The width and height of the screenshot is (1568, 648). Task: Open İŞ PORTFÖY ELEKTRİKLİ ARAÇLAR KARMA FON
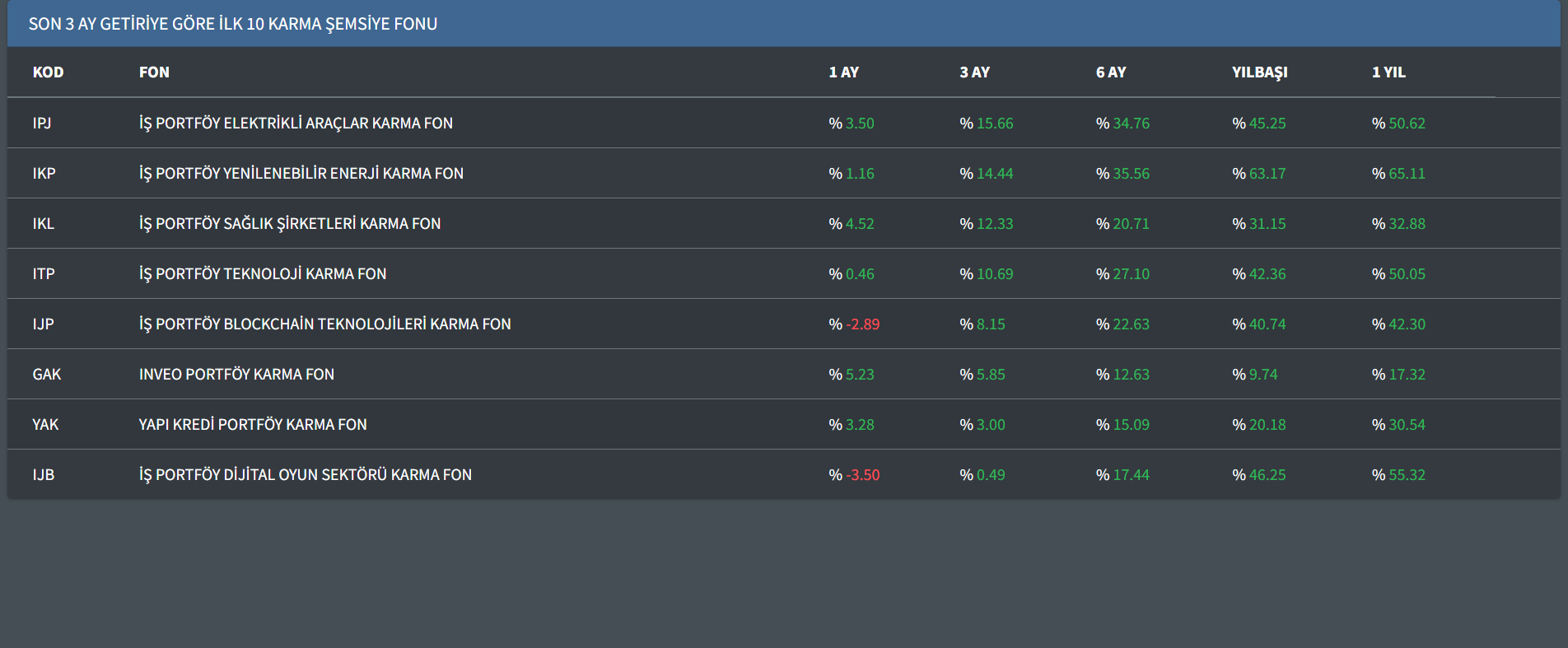click(x=296, y=124)
